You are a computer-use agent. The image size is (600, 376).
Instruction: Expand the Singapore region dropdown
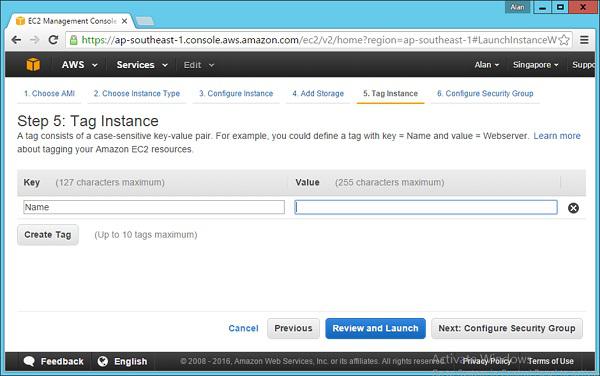(535, 65)
